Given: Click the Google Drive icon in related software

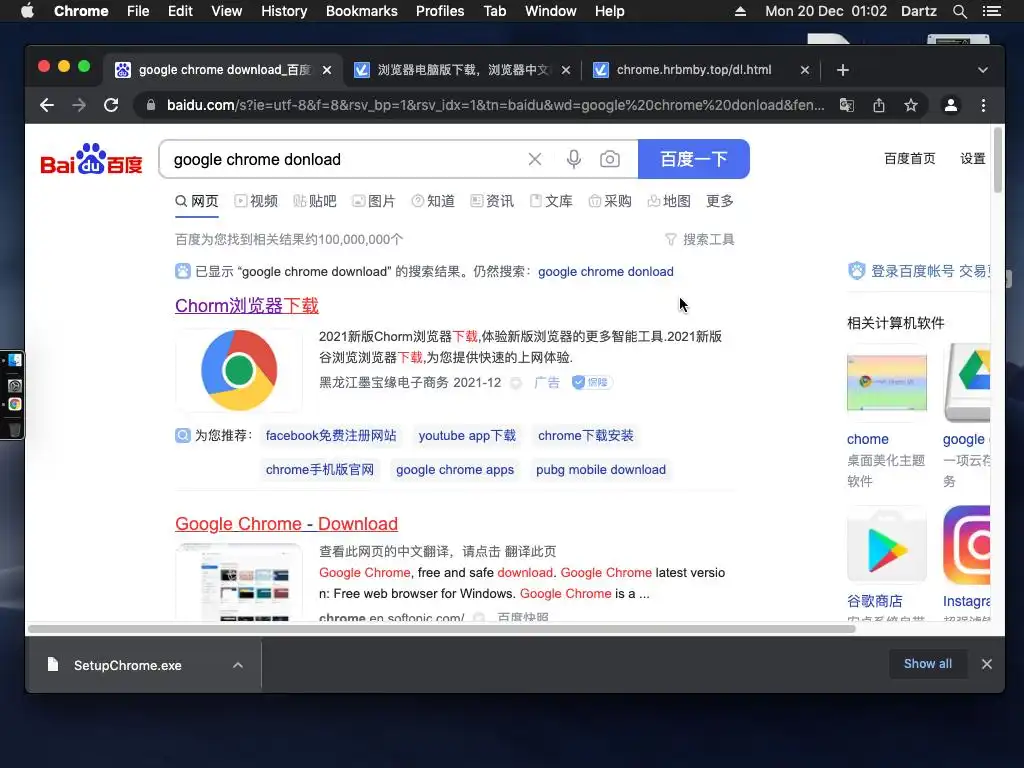Looking at the screenshot, I should coord(968,382).
